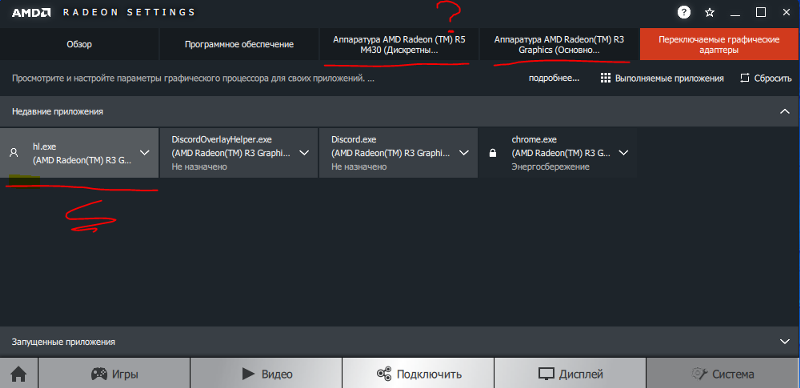Screen dimensions: 800x388
Task: Open the Radeon R5 M430 hardware tab
Action: 399,44
